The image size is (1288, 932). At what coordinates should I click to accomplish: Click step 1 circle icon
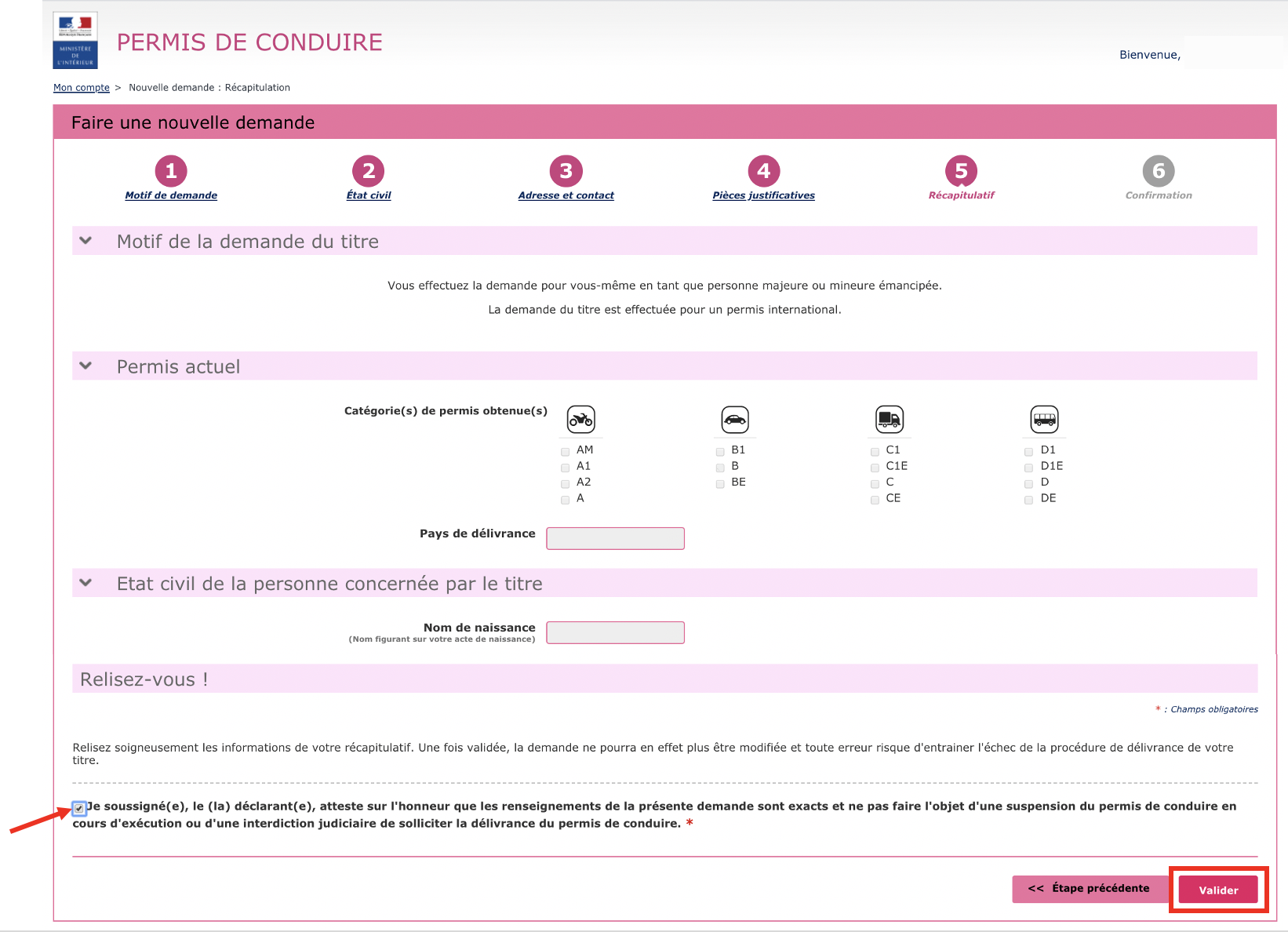tap(171, 171)
